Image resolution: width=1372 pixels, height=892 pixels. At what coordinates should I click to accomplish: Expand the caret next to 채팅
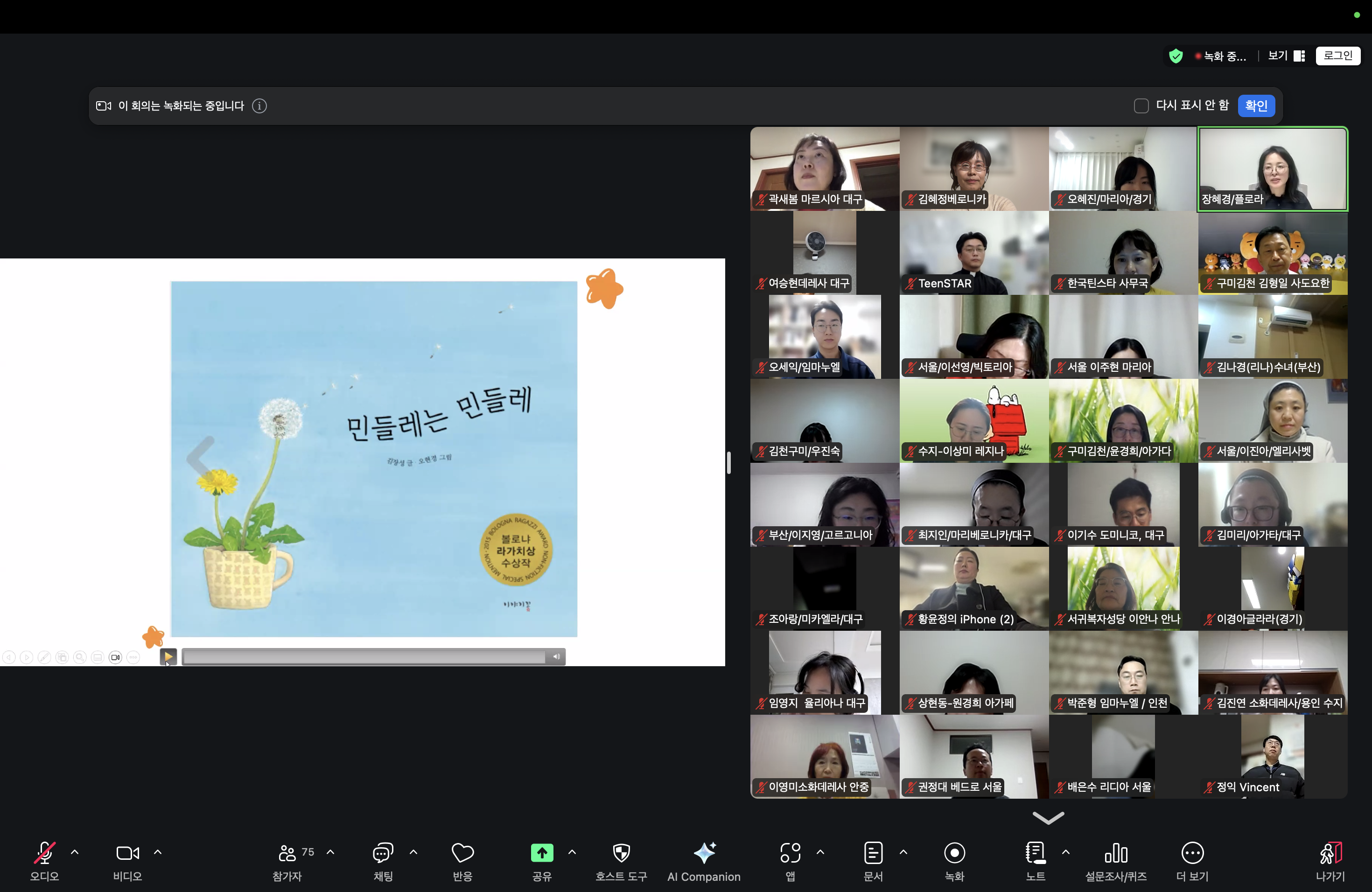click(x=413, y=852)
